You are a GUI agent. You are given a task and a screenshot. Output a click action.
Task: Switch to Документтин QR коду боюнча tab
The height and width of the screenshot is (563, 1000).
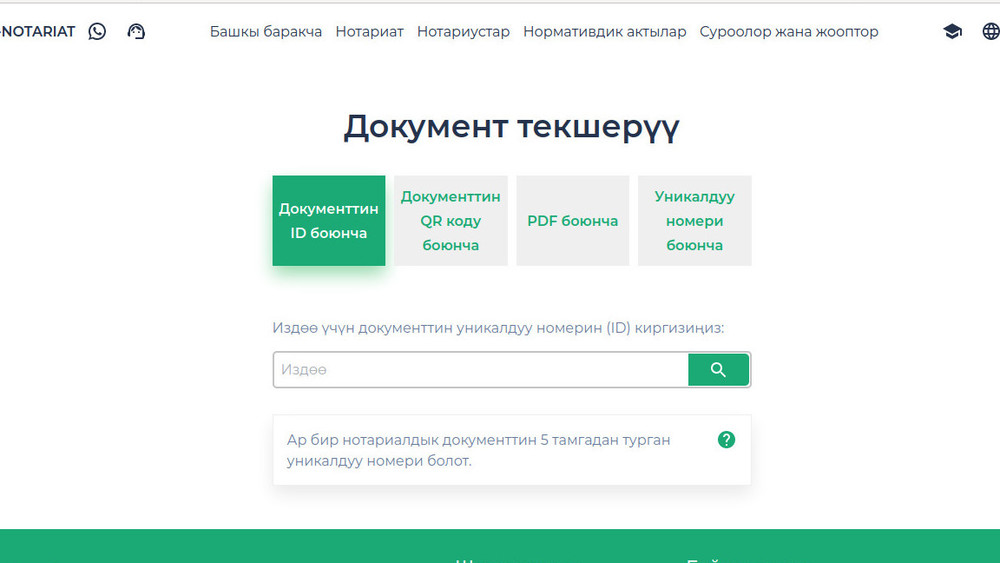pyautogui.click(x=450, y=221)
